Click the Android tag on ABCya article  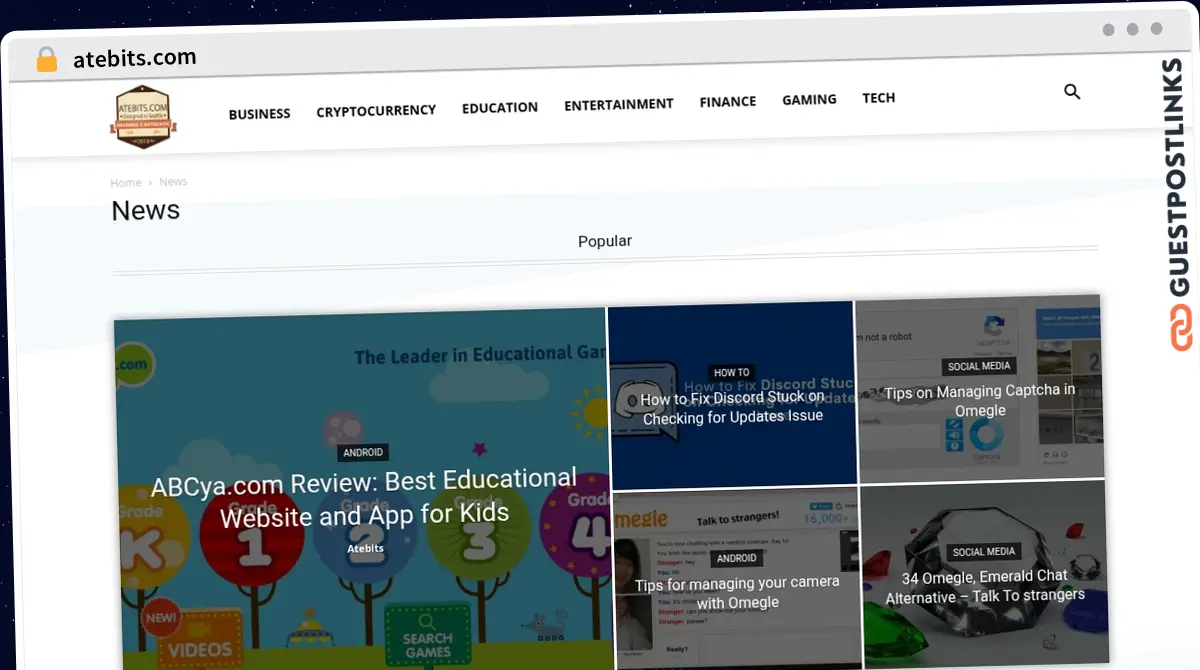pos(363,452)
